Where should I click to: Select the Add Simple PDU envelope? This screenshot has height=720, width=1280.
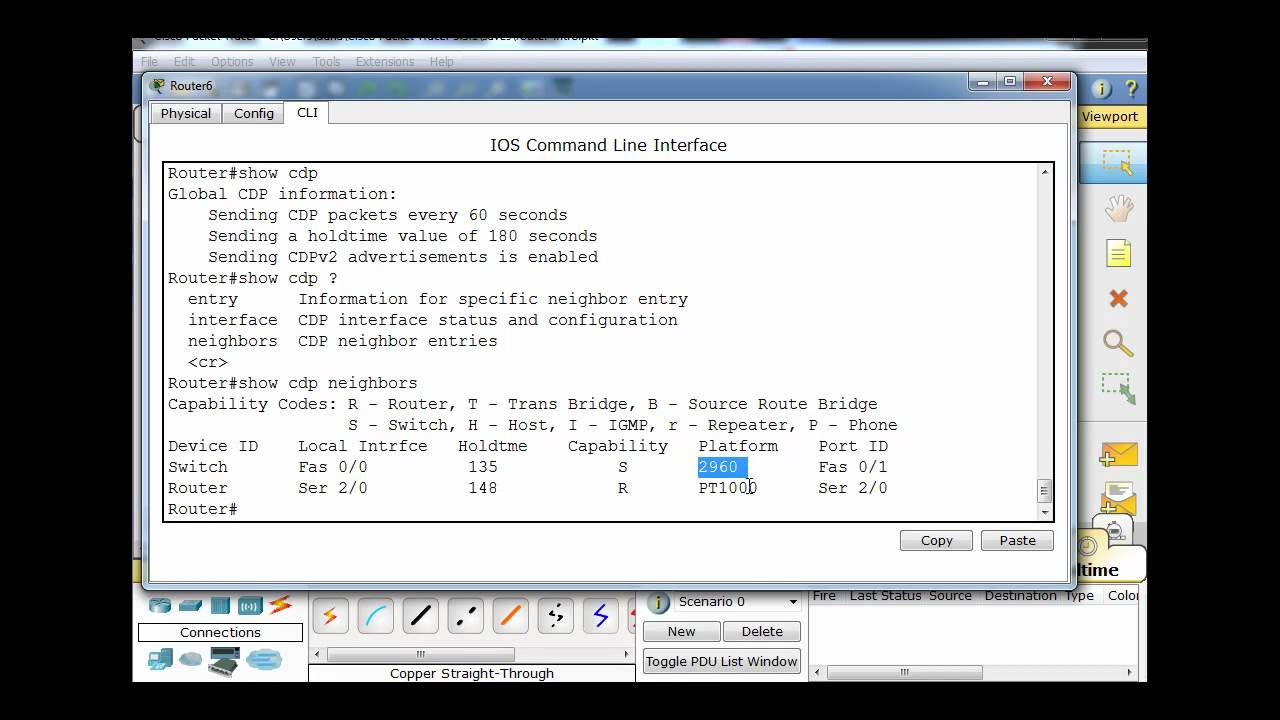(x=1118, y=455)
